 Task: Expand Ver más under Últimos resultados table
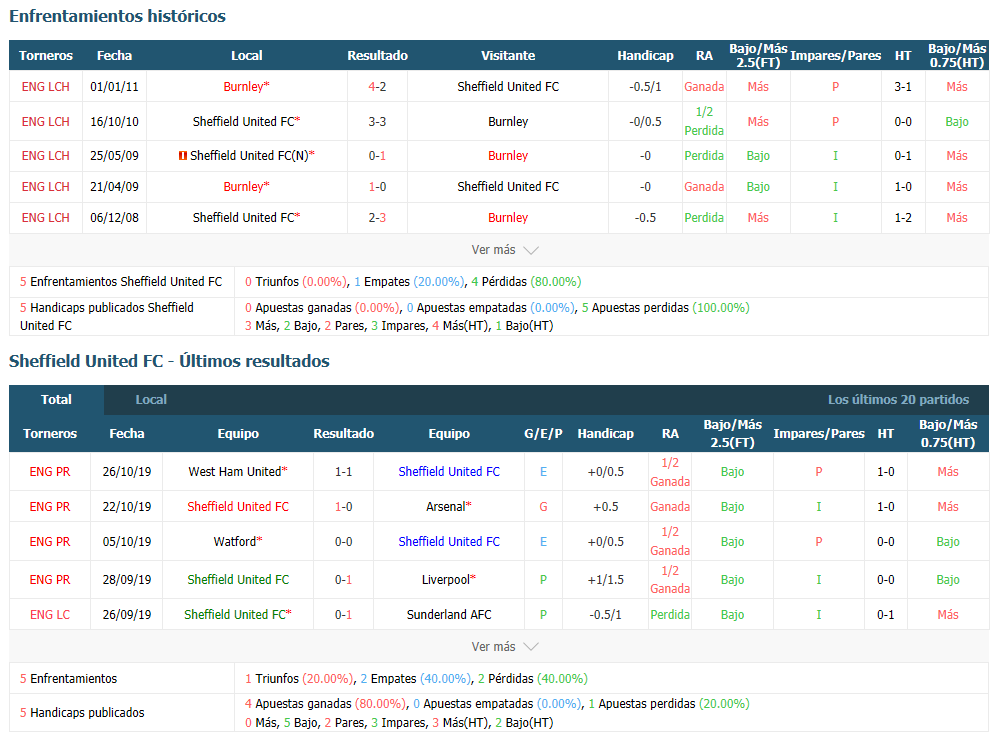[504, 647]
